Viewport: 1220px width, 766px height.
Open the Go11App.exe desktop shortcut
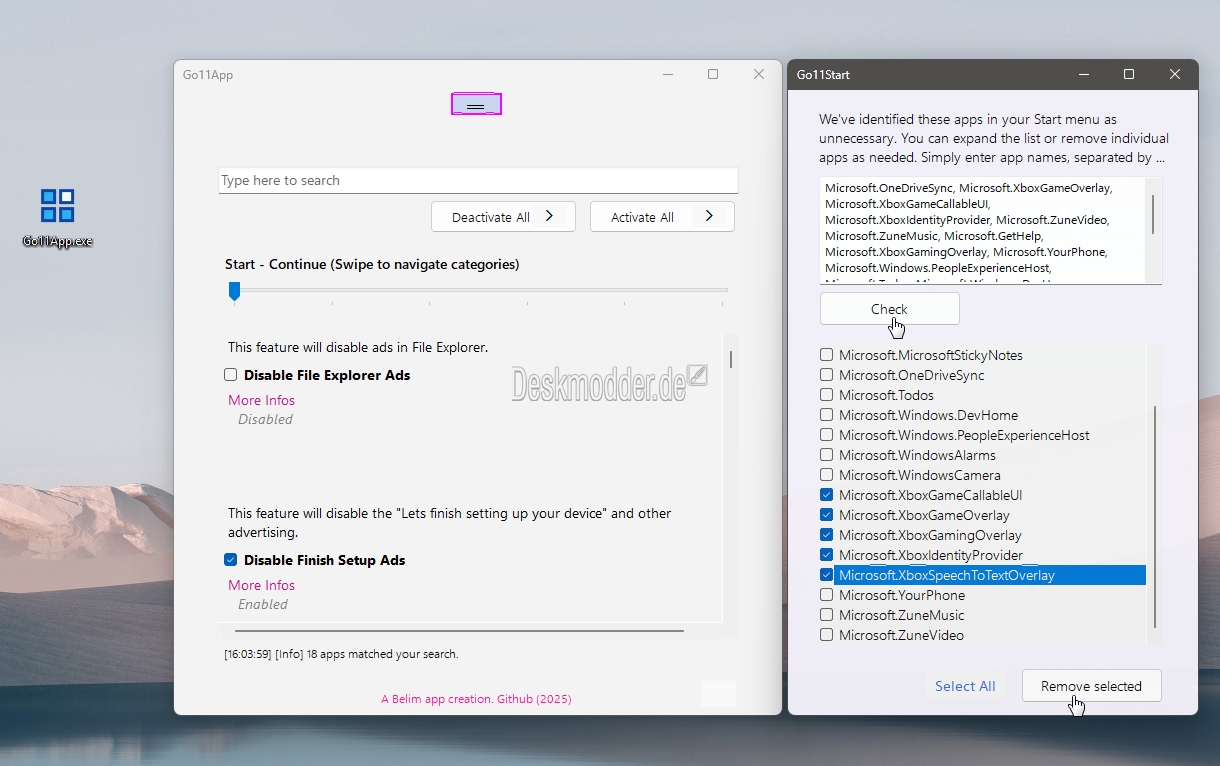(x=58, y=217)
